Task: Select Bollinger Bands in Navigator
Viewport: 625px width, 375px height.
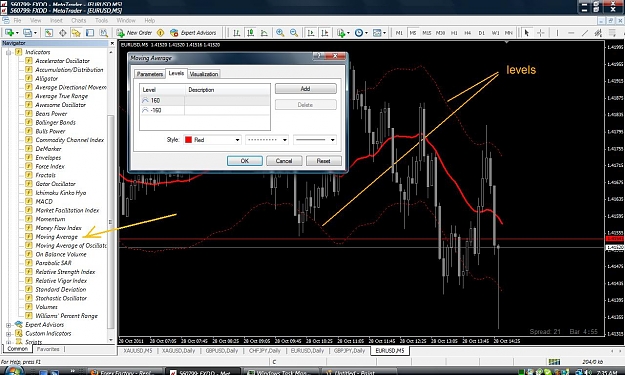Action: click(x=55, y=122)
